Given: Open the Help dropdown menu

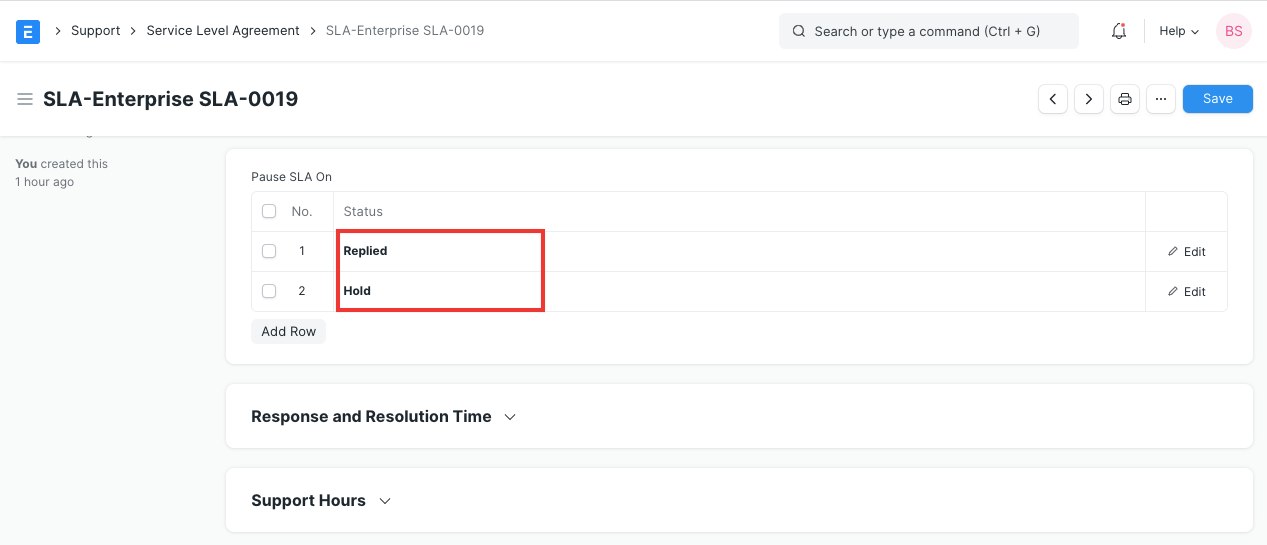Looking at the screenshot, I should tap(1178, 31).
